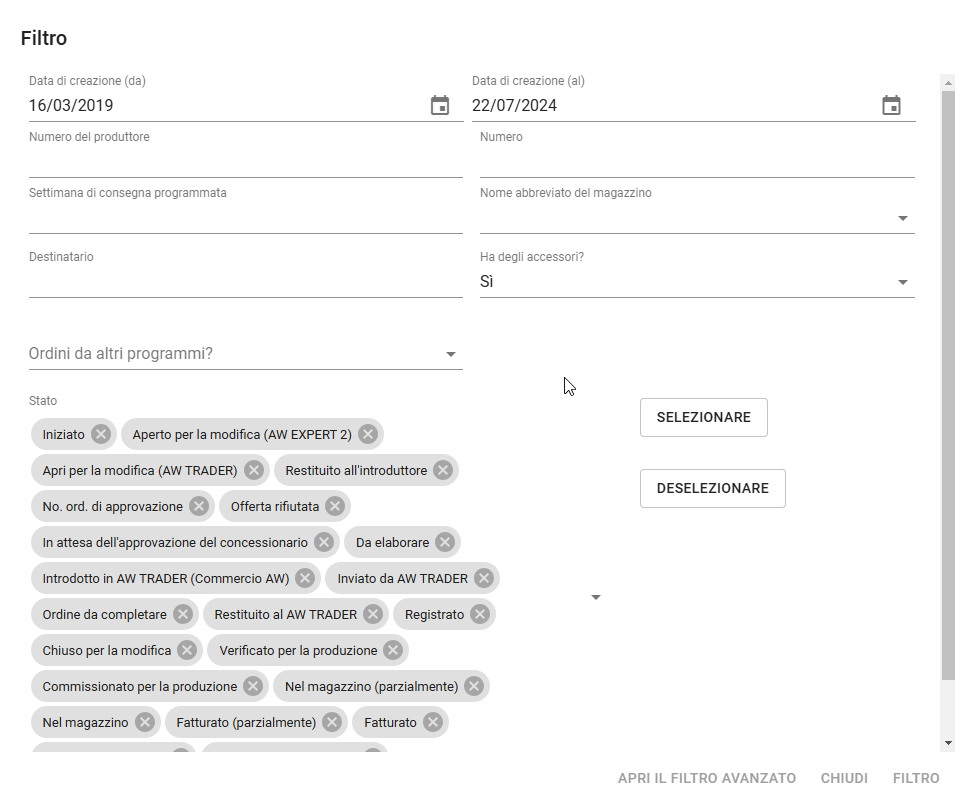
Task: Open calendar picker for creation date (da)
Action: tap(440, 106)
